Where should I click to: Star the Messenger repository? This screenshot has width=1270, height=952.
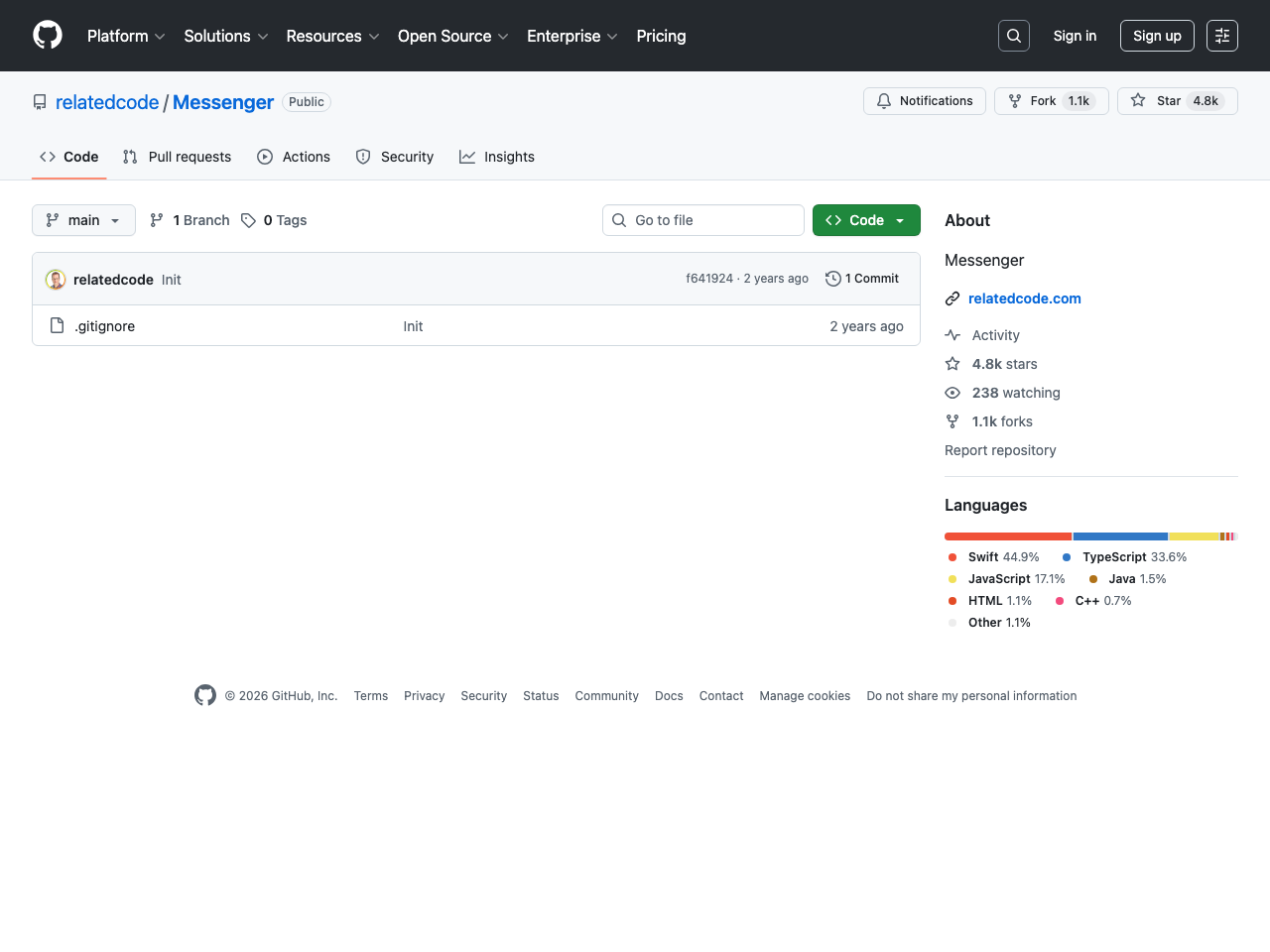(1177, 101)
